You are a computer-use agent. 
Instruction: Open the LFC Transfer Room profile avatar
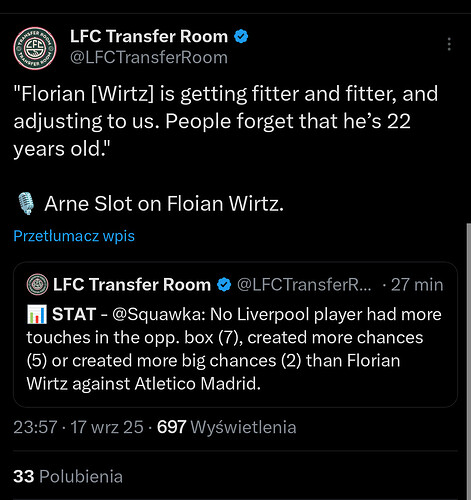pos(35,48)
